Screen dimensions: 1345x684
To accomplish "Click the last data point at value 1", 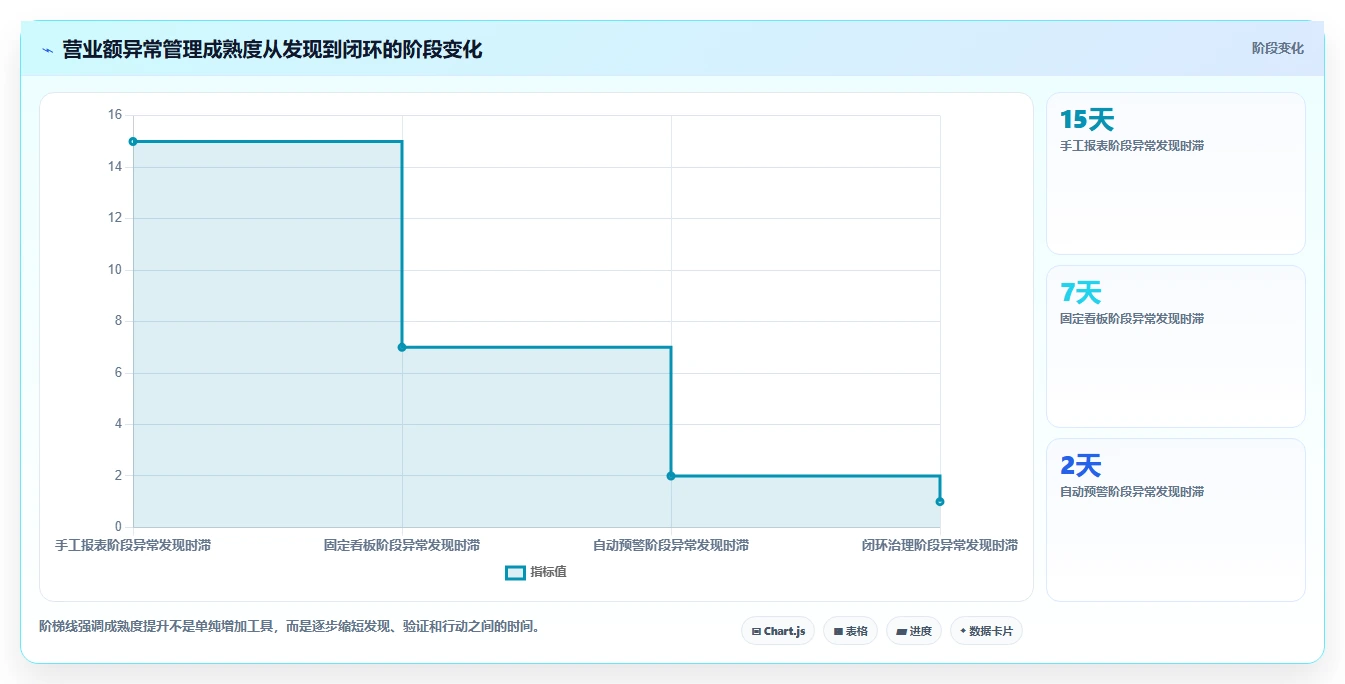I will [940, 501].
